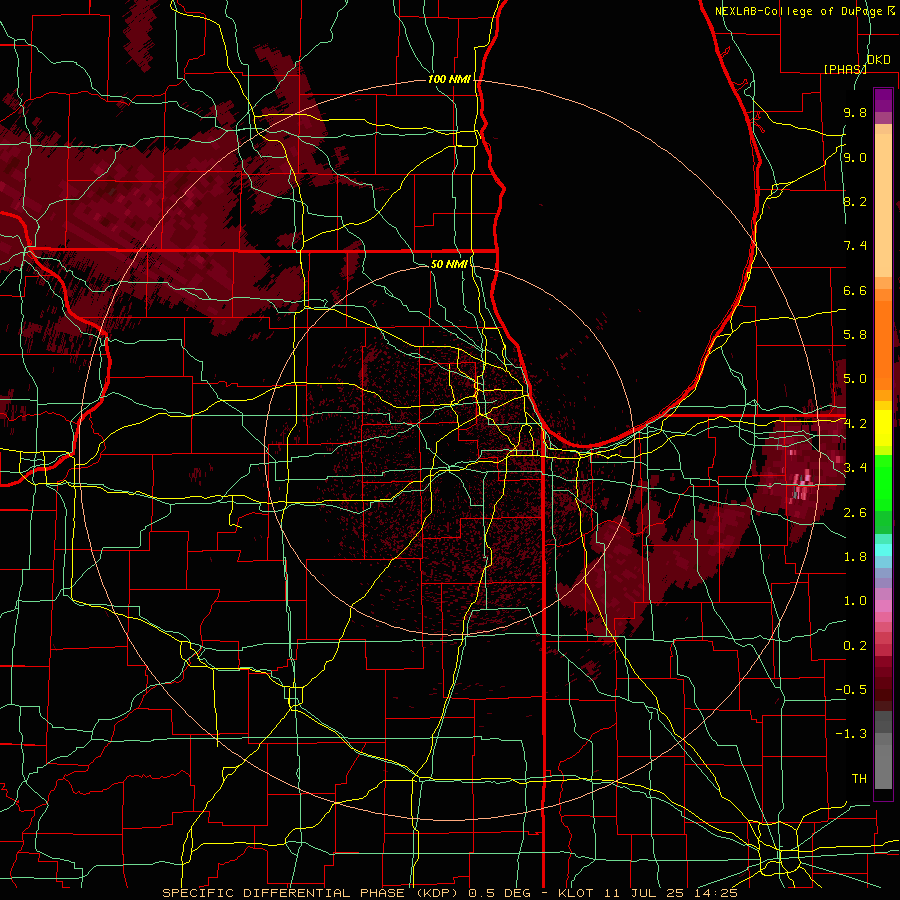Click the 4.2 value on the scale
Viewport: 900px width, 900px height.
[x=855, y=424]
